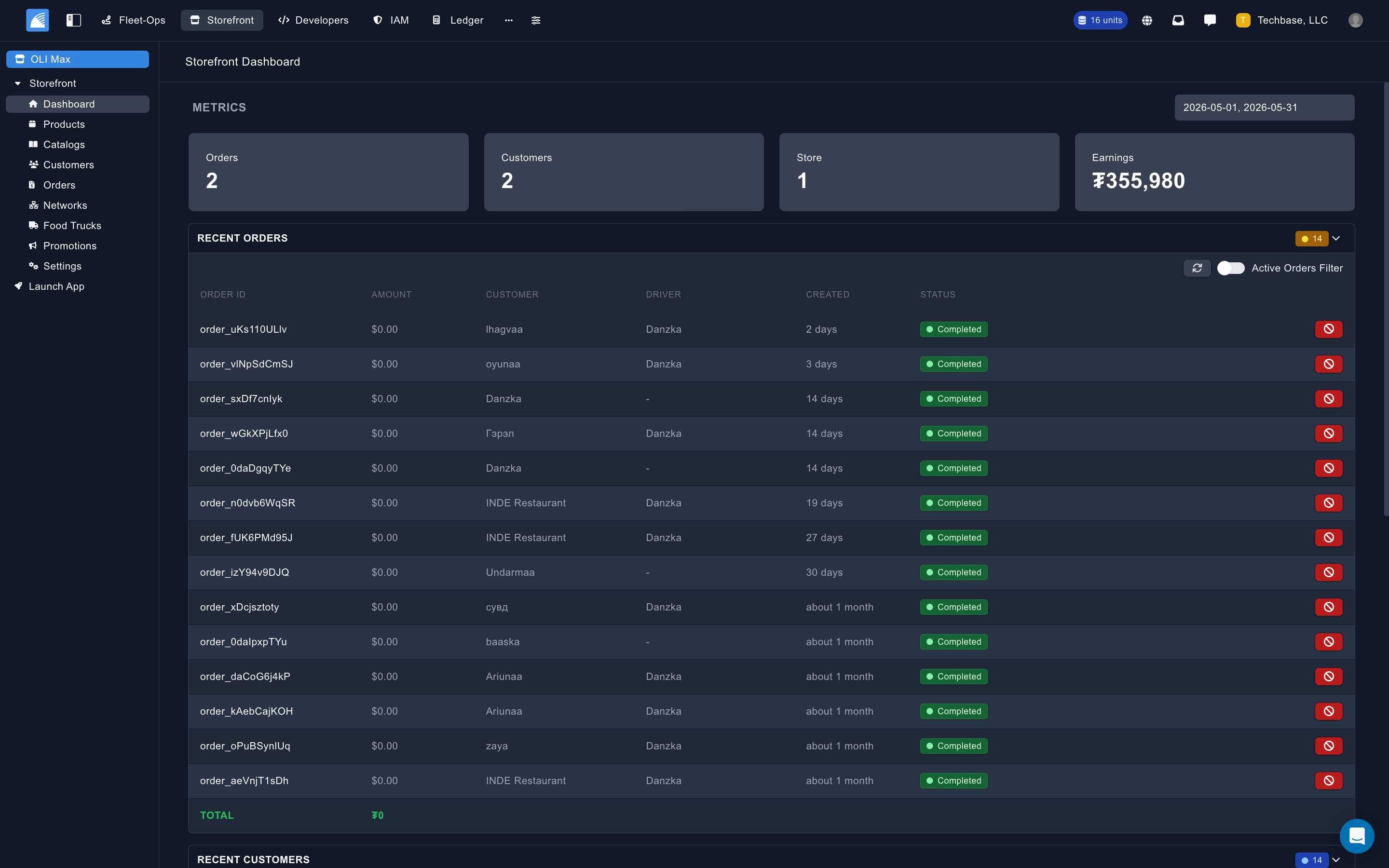
Task: Cancel order_kAebCajKOH with red icon
Action: pyautogui.click(x=1328, y=711)
